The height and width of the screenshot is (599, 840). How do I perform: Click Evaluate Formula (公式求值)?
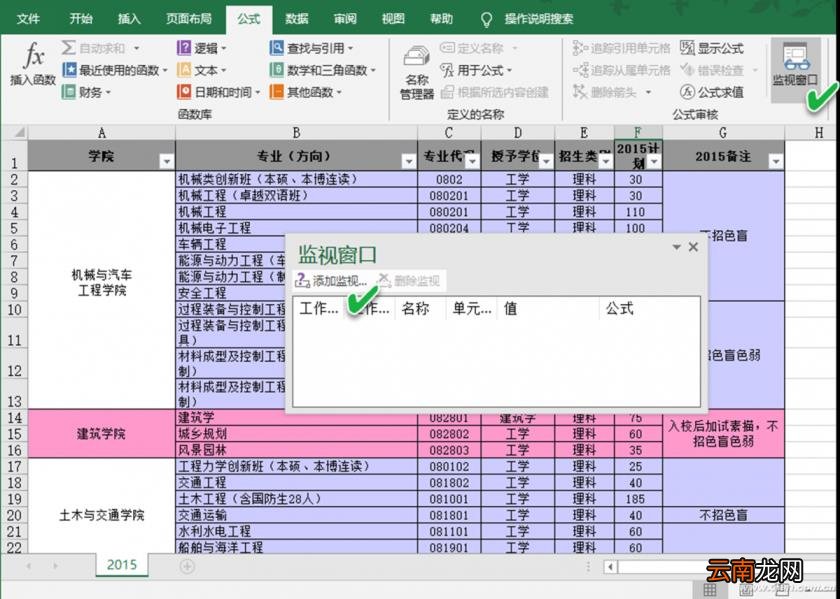(x=712, y=92)
